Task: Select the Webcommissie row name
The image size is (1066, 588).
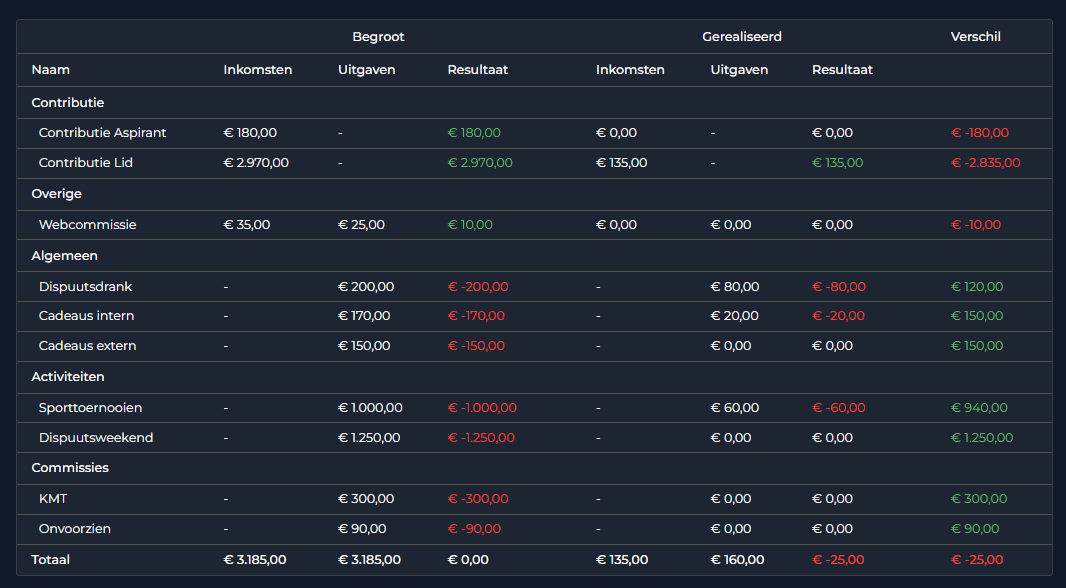Action: coord(88,224)
